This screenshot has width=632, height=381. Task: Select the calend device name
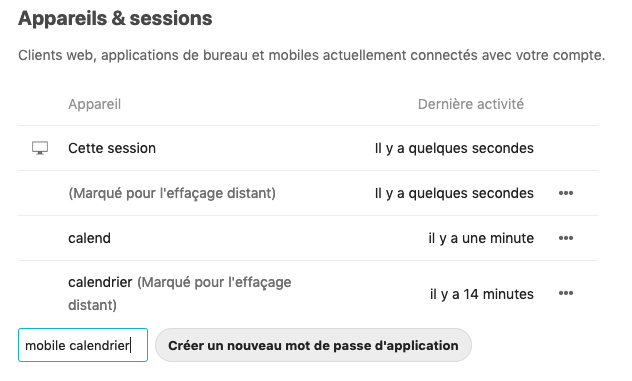click(89, 238)
